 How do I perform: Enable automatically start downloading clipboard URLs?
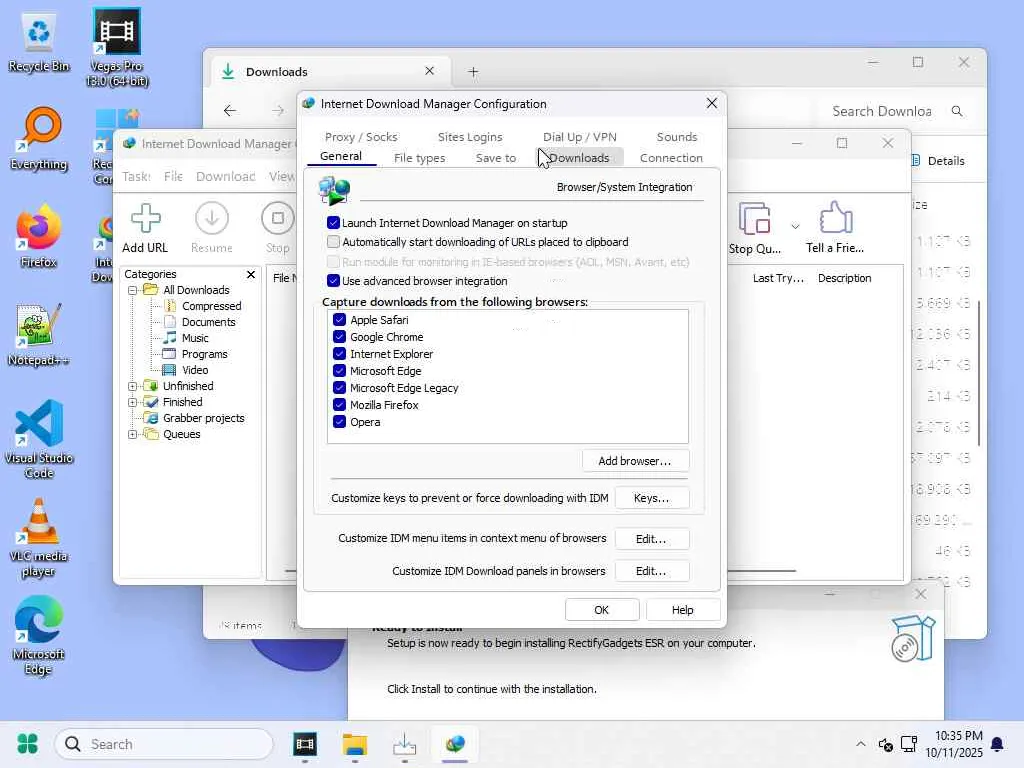point(333,242)
